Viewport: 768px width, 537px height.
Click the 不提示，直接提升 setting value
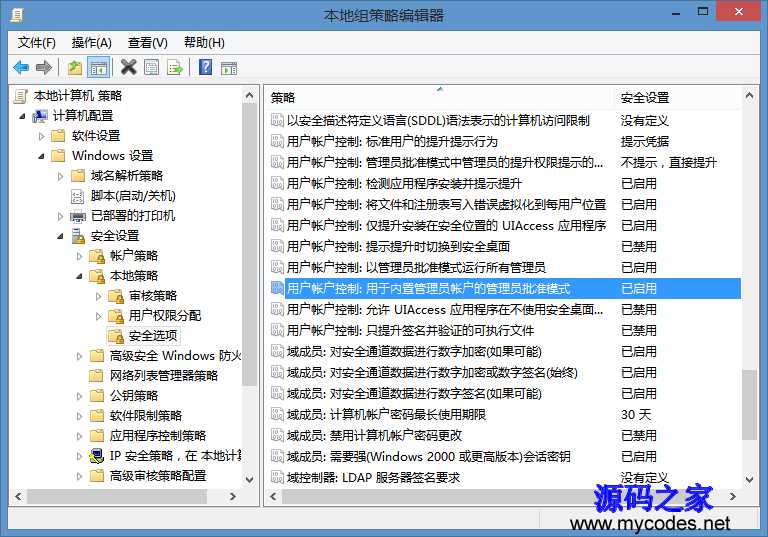tap(669, 163)
